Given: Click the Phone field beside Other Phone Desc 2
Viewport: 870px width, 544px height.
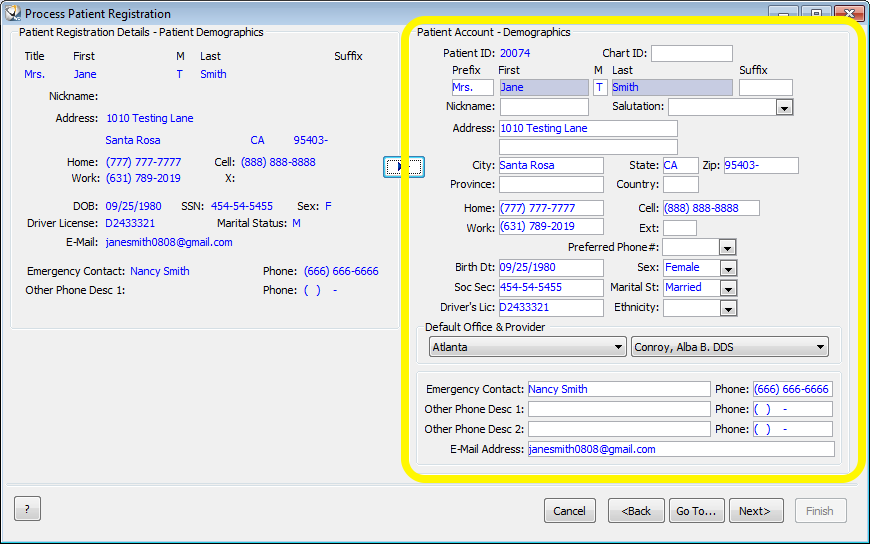Looking at the screenshot, I should tap(792, 429).
